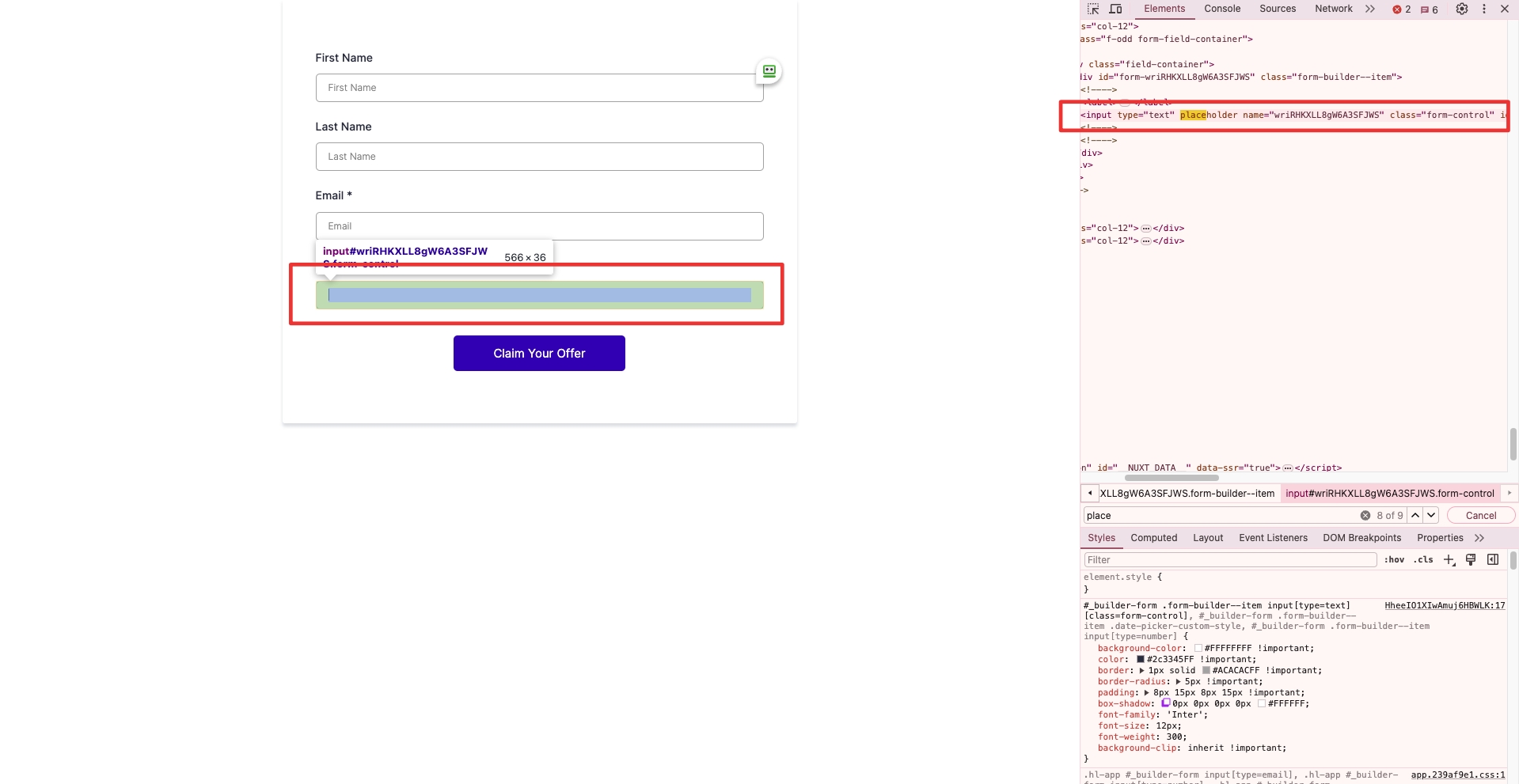
Task: Toggle .cls element classes panel
Action: click(1425, 560)
